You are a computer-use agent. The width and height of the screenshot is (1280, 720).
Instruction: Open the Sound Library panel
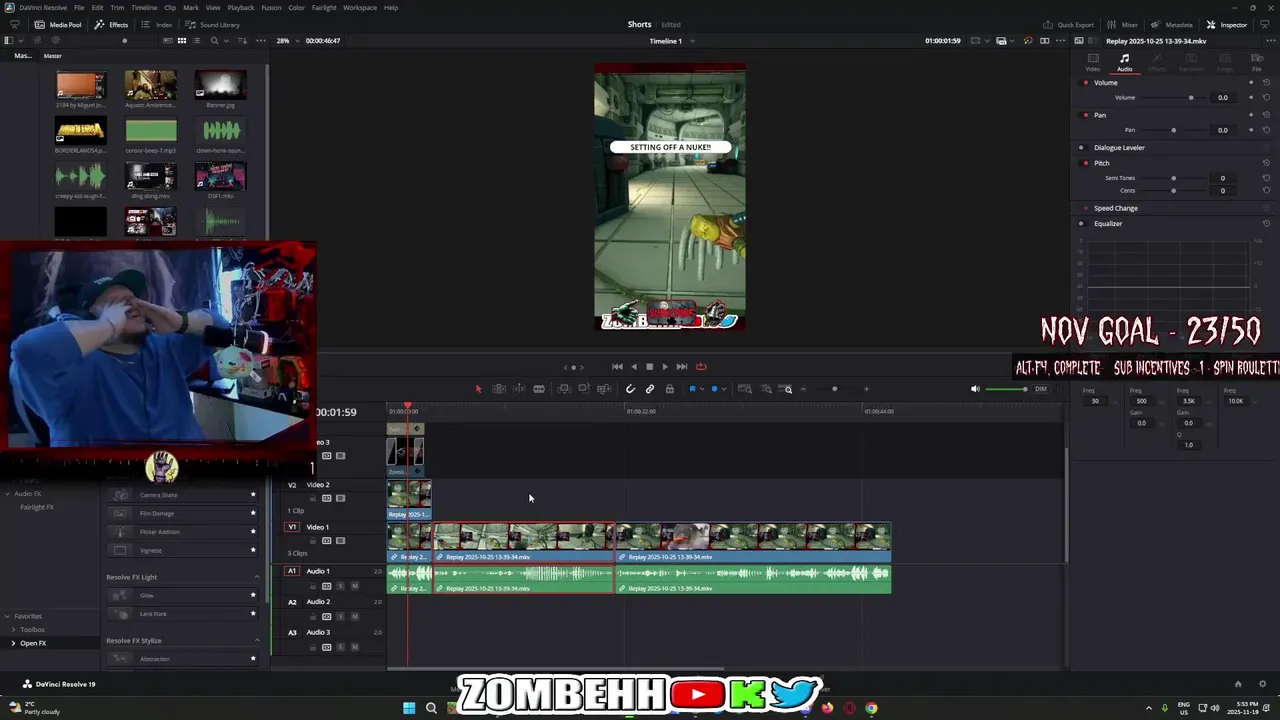click(213, 25)
